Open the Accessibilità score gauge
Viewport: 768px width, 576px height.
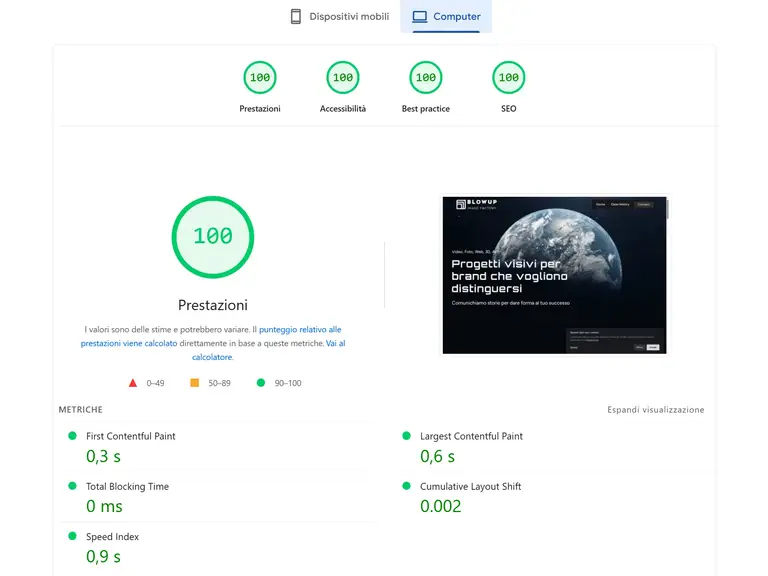[343, 77]
